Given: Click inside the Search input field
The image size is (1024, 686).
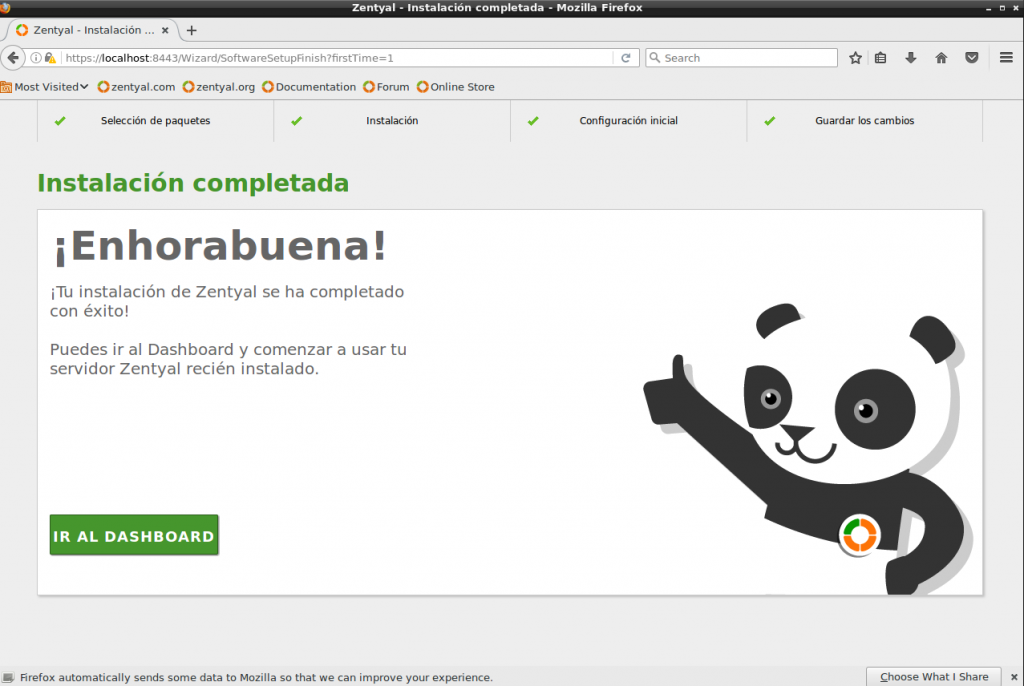Looking at the screenshot, I should click(x=745, y=58).
